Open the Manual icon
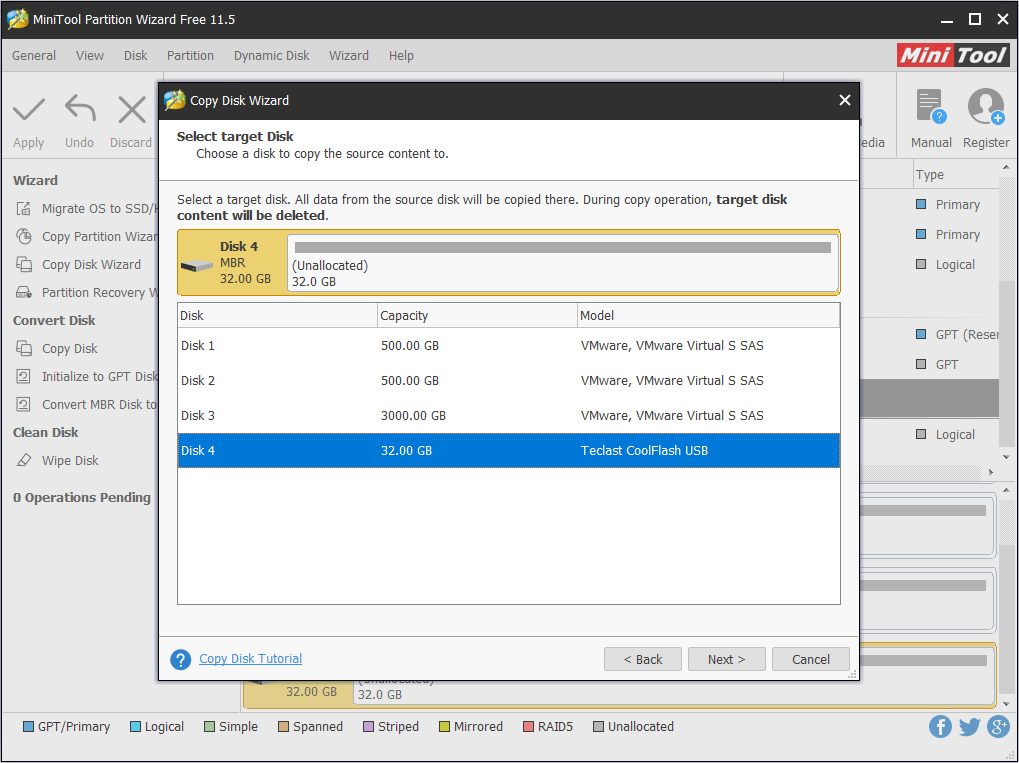Image resolution: width=1019 pixels, height=763 pixels. coord(931,107)
